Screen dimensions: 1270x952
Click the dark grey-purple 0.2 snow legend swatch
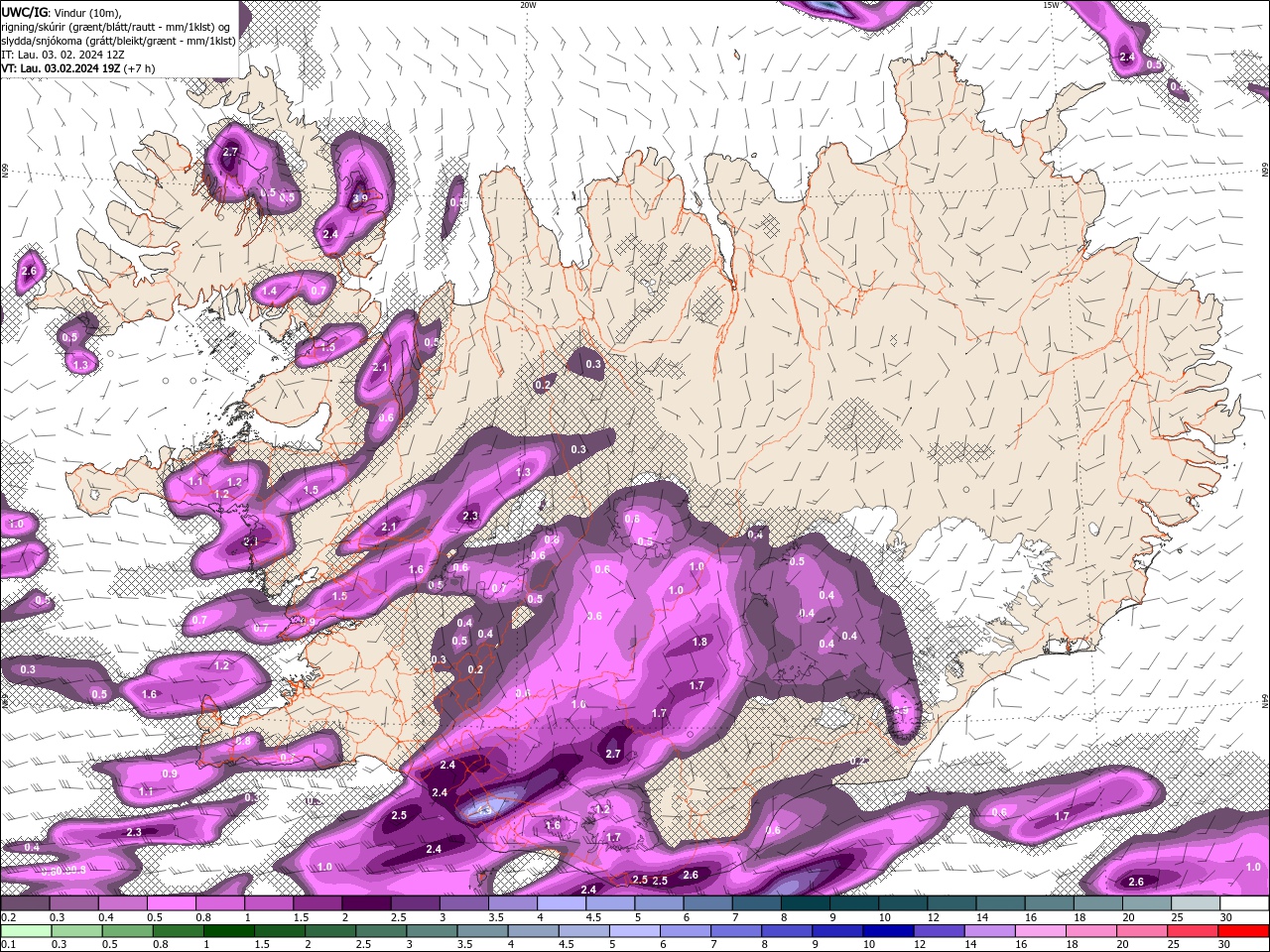(x=26, y=903)
